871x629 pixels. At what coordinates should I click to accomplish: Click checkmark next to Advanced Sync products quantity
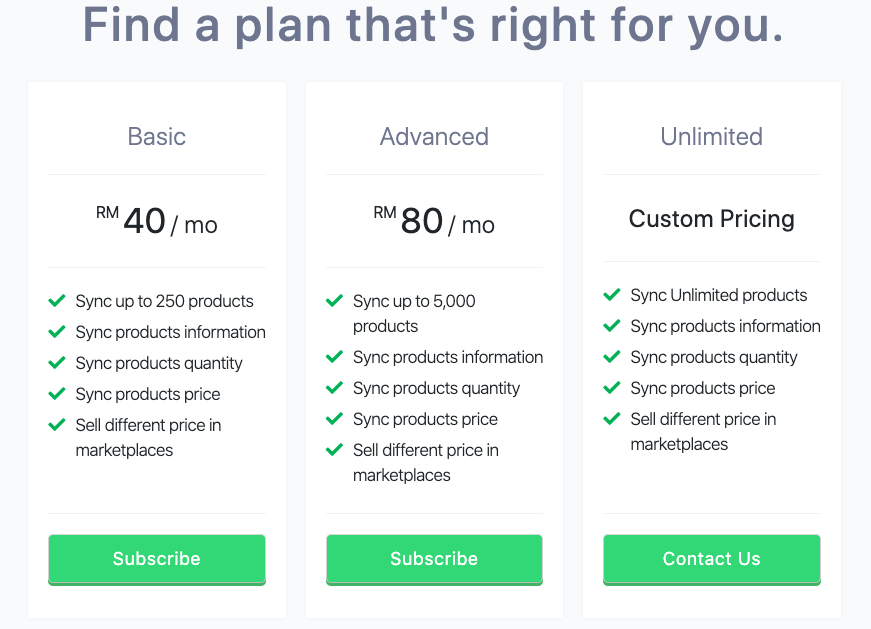point(334,387)
